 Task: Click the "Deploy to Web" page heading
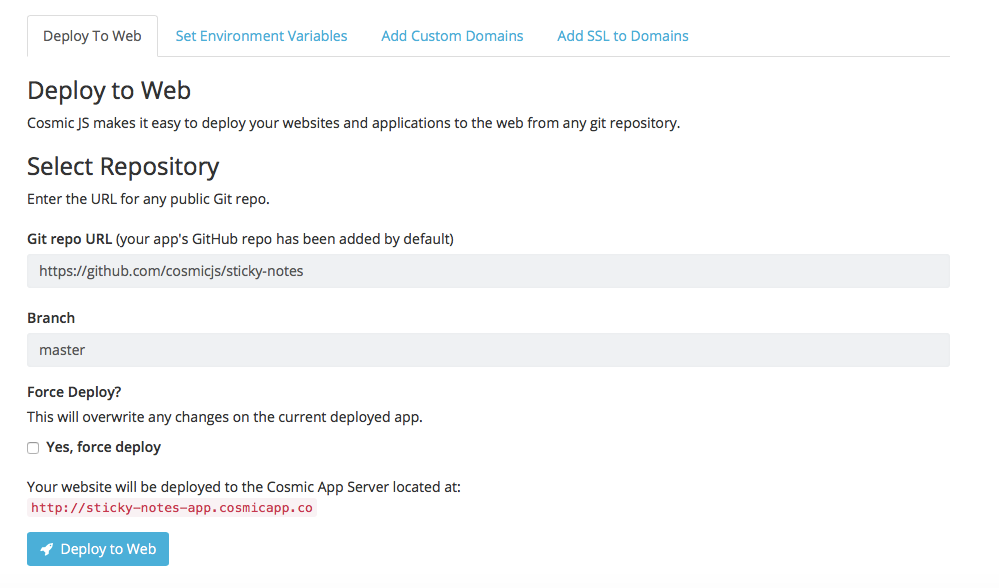(x=109, y=90)
